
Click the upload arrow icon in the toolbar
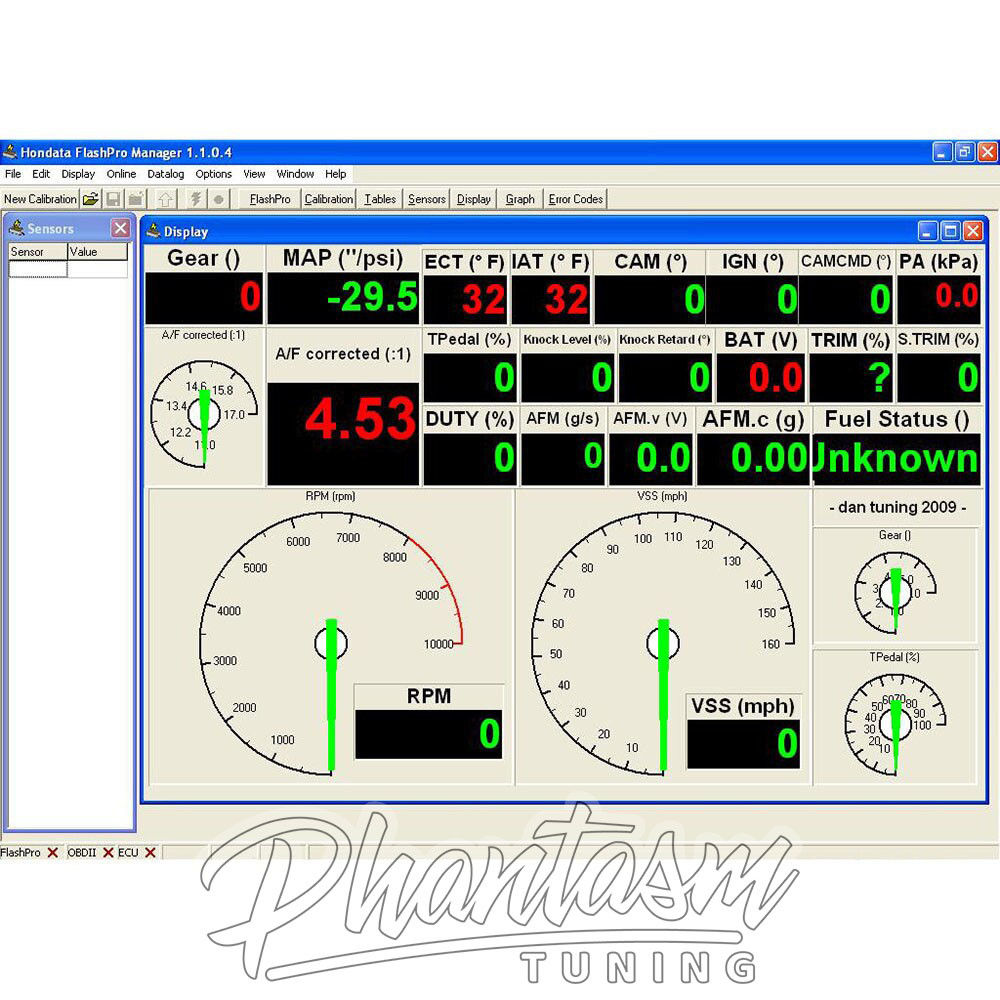click(165, 198)
